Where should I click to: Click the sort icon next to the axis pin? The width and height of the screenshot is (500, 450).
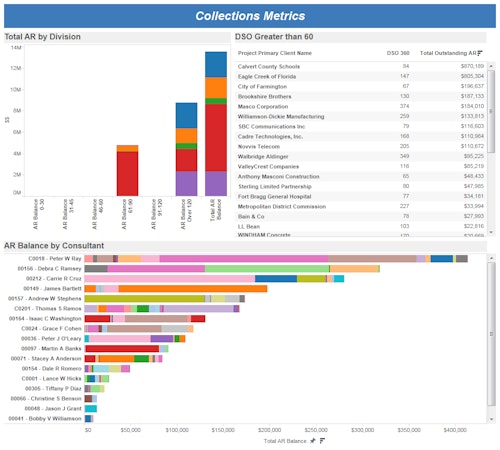click(x=322, y=441)
